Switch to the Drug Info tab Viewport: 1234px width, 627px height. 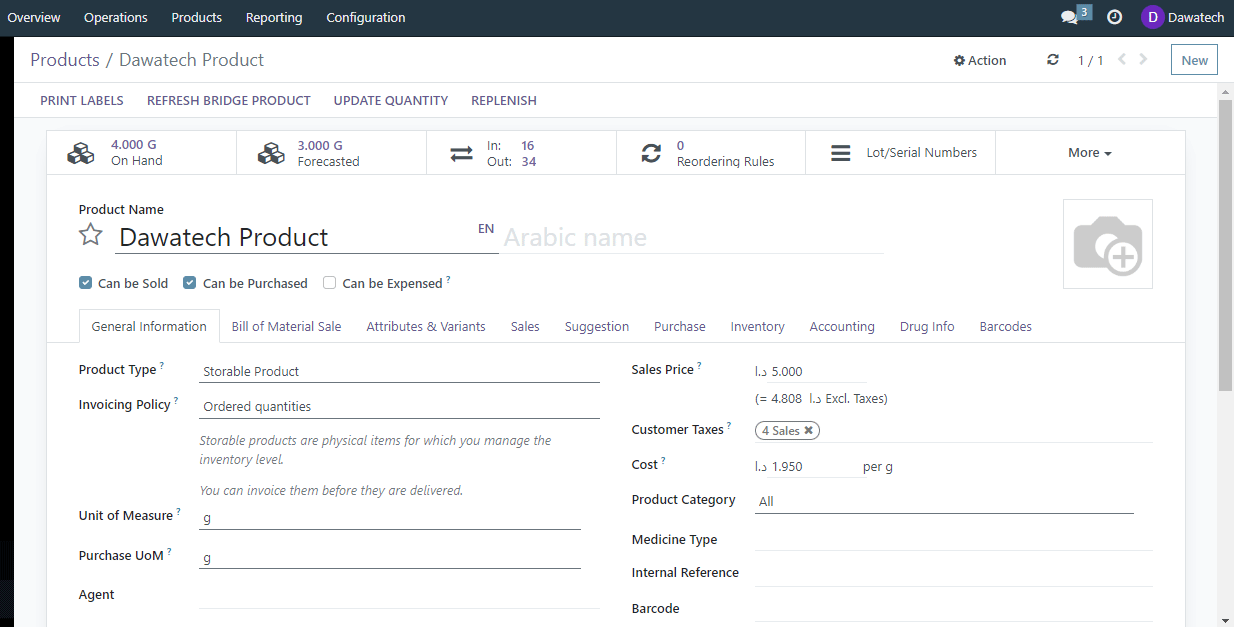(927, 326)
